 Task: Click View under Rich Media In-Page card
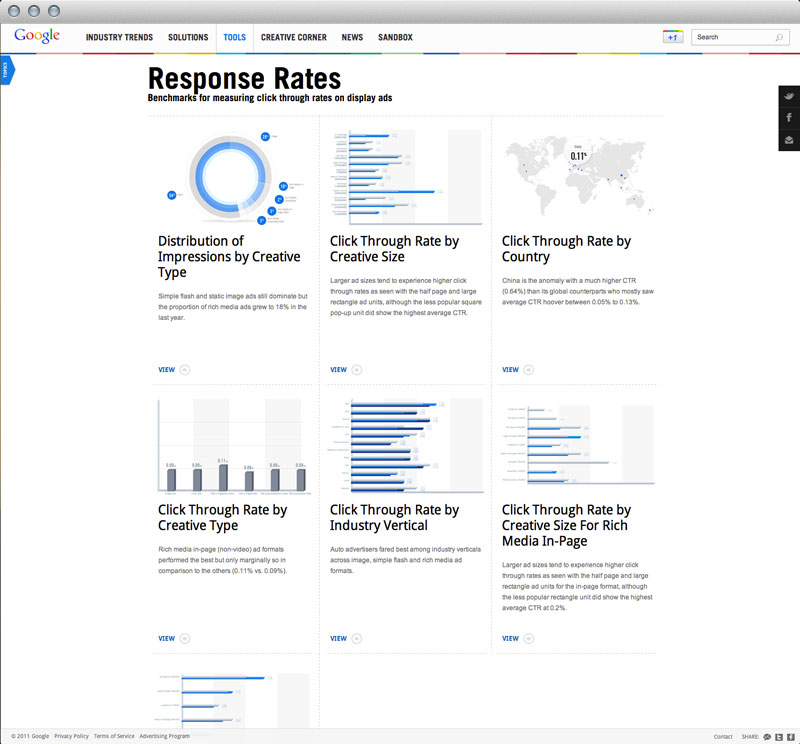[x=511, y=639]
